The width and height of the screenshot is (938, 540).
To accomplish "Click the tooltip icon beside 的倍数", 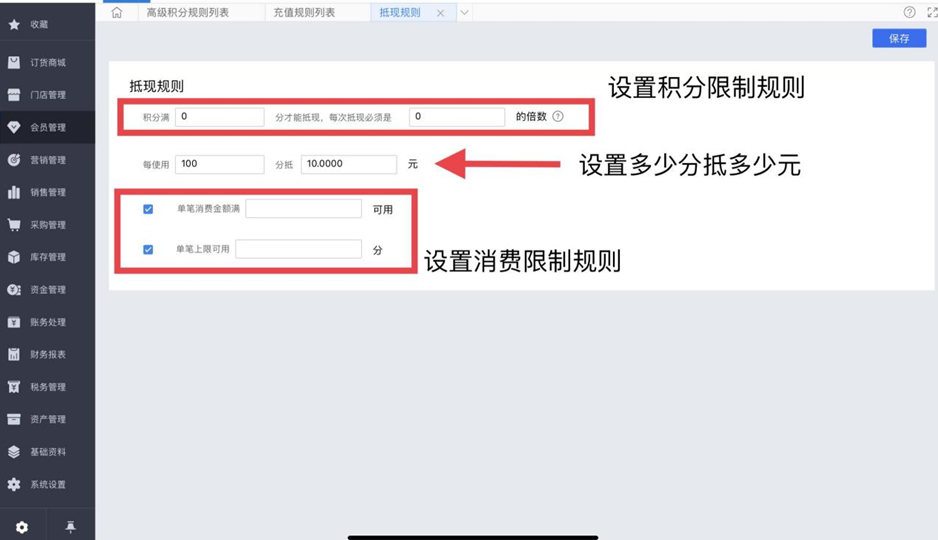I will [558, 117].
